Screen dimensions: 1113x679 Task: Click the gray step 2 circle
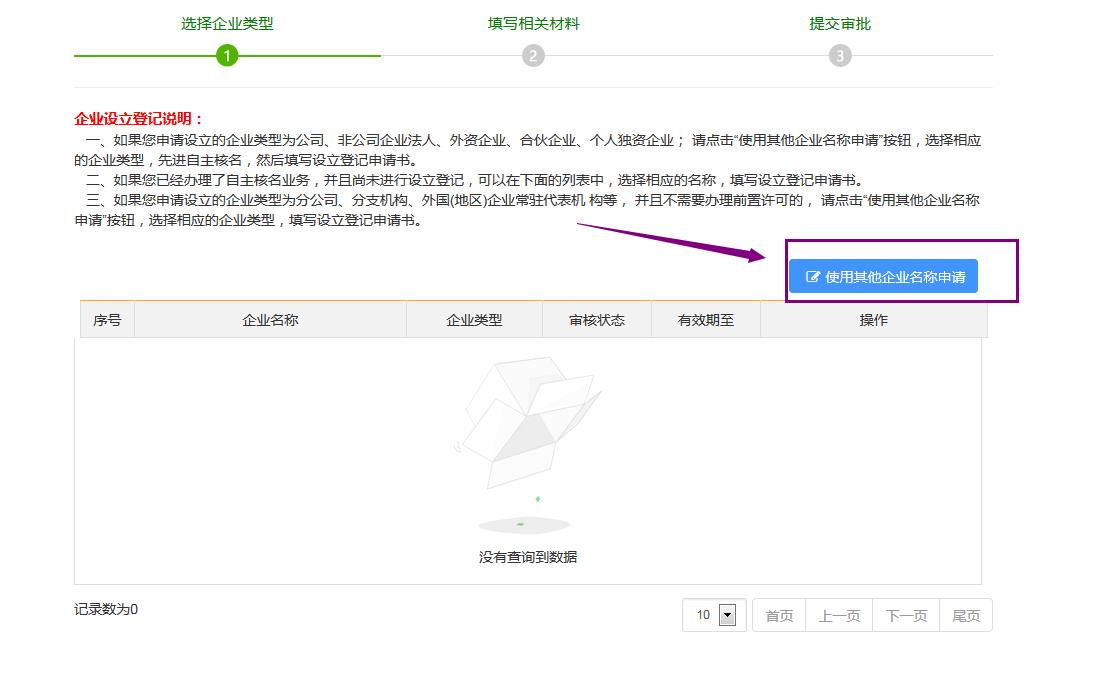533,56
